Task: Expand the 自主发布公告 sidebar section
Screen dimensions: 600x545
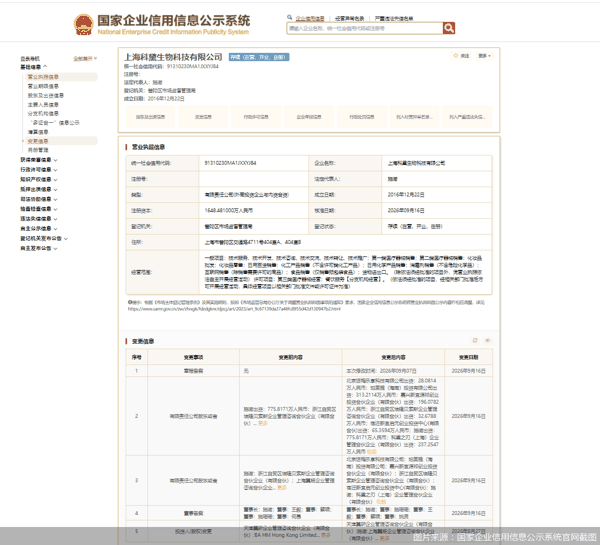Action: click(39, 248)
